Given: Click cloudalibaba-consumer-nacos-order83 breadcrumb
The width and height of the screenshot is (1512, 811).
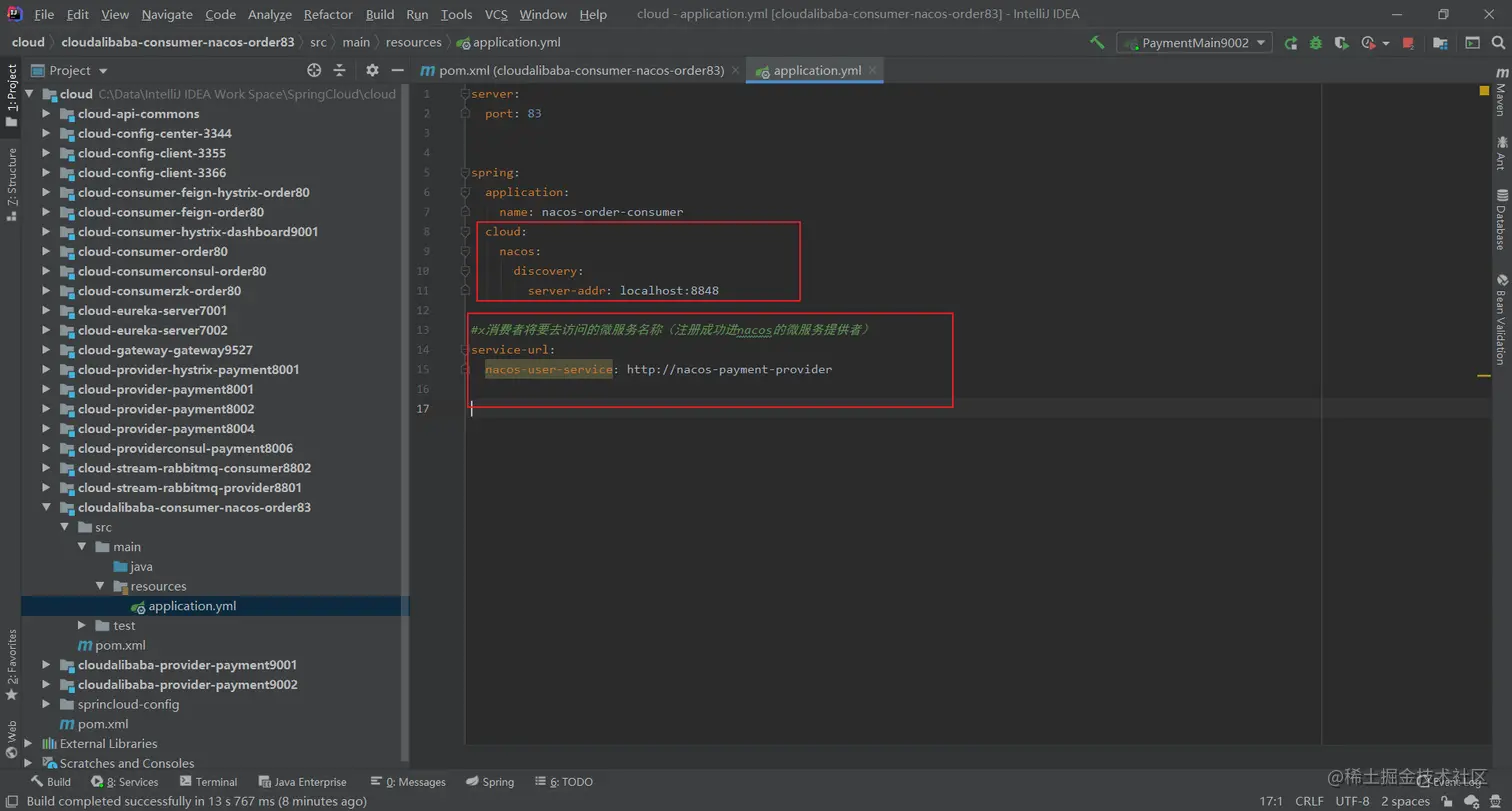Looking at the screenshot, I should 178,42.
